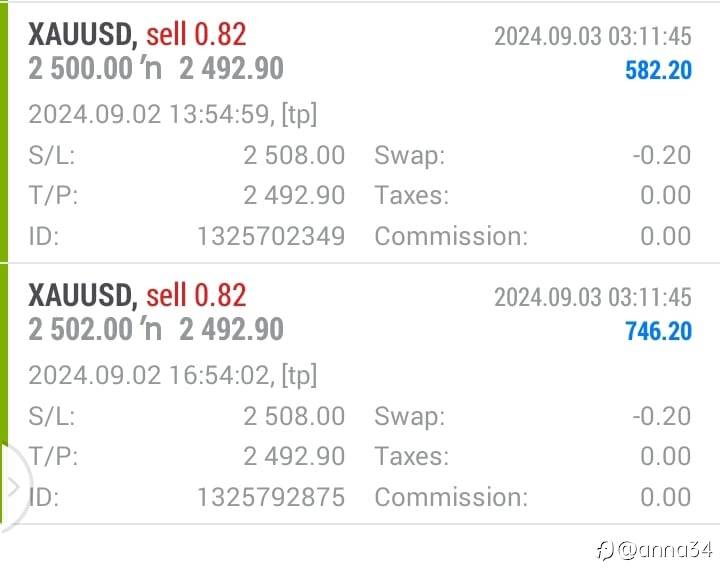Tap the second trade's Commission 0.00 value
720x585 pixels.
pyautogui.click(x=666, y=497)
